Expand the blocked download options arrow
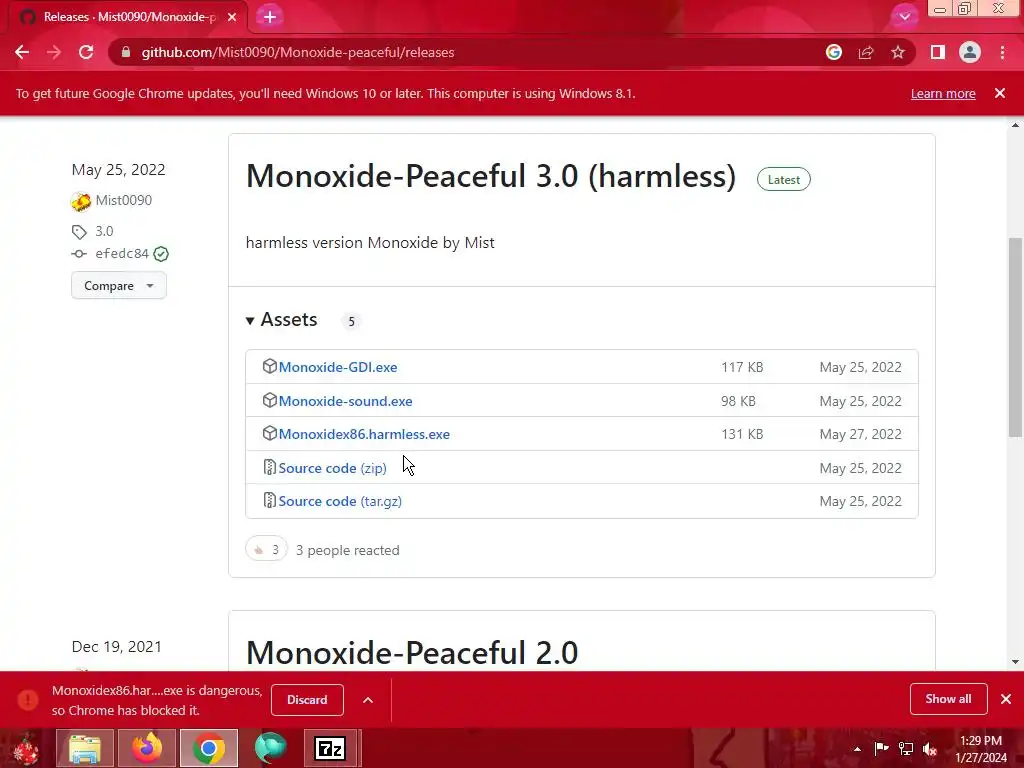Viewport: 1024px width, 768px height. tap(368, 700)
